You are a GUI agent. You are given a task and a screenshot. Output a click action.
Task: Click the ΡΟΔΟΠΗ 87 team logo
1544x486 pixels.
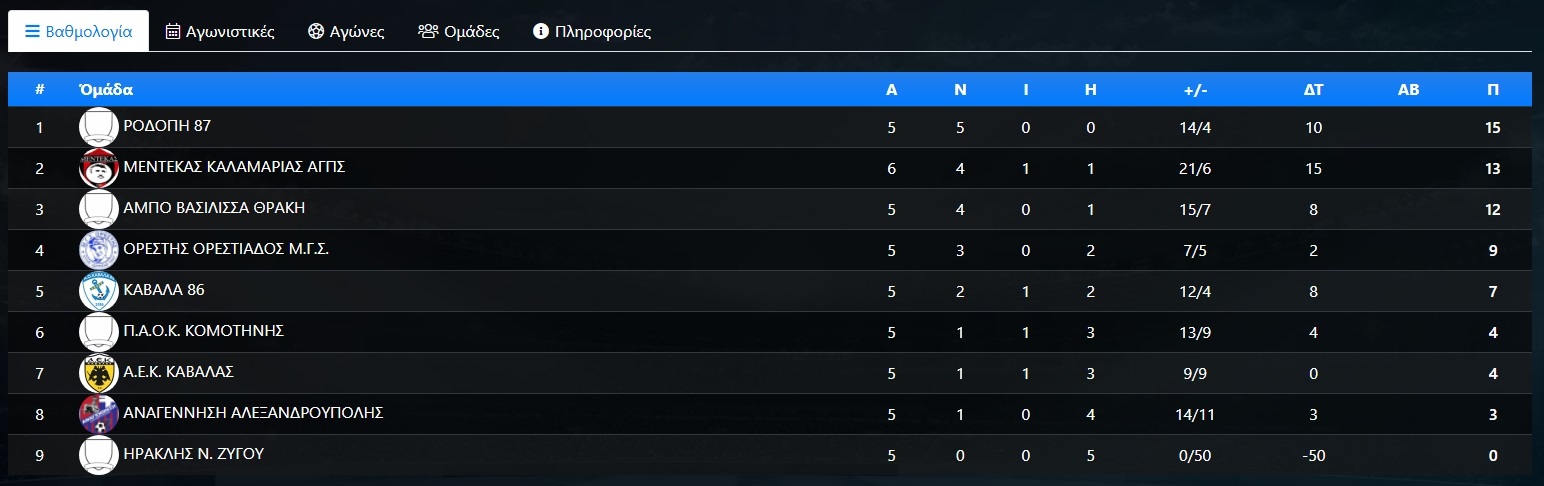point(98,127)
